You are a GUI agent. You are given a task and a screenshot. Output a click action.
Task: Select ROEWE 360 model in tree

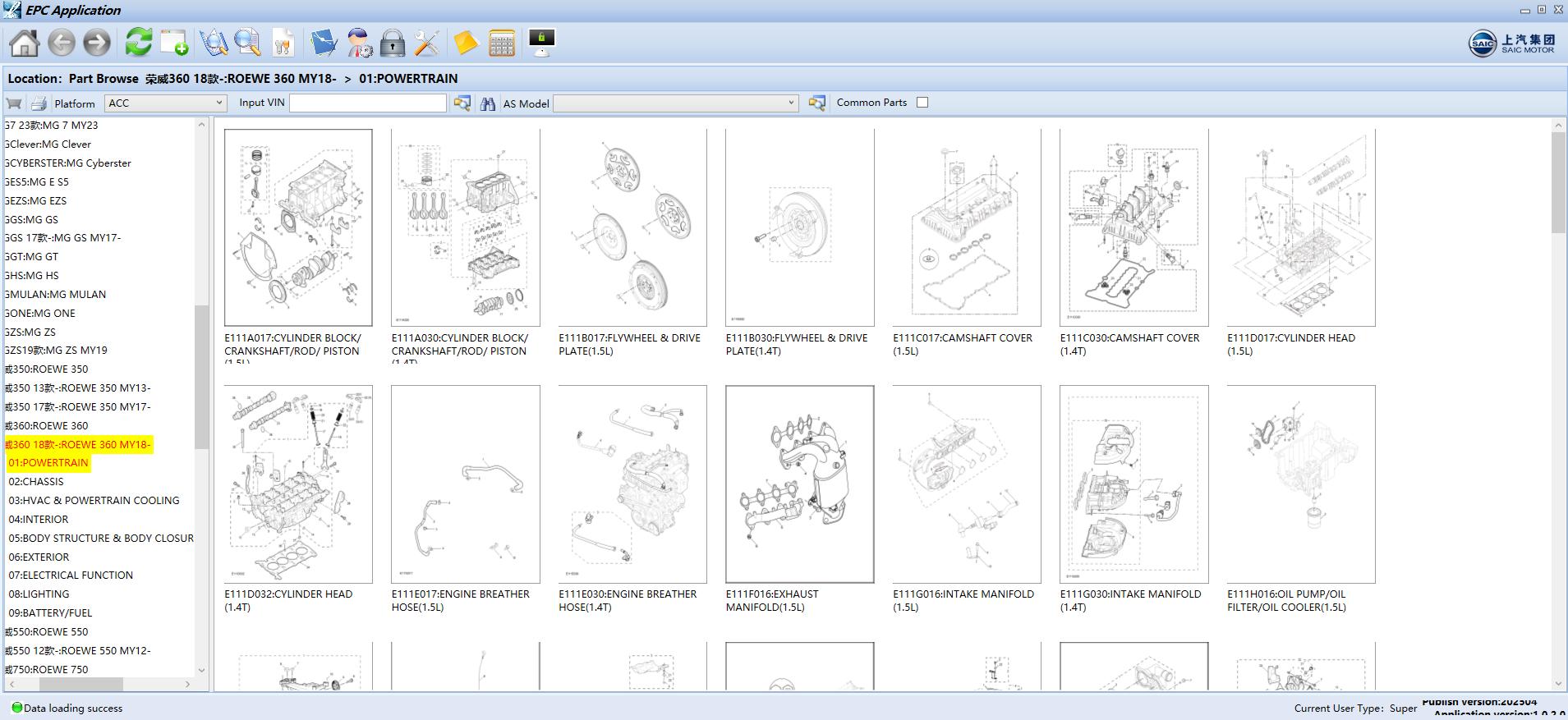click(47, 426)
